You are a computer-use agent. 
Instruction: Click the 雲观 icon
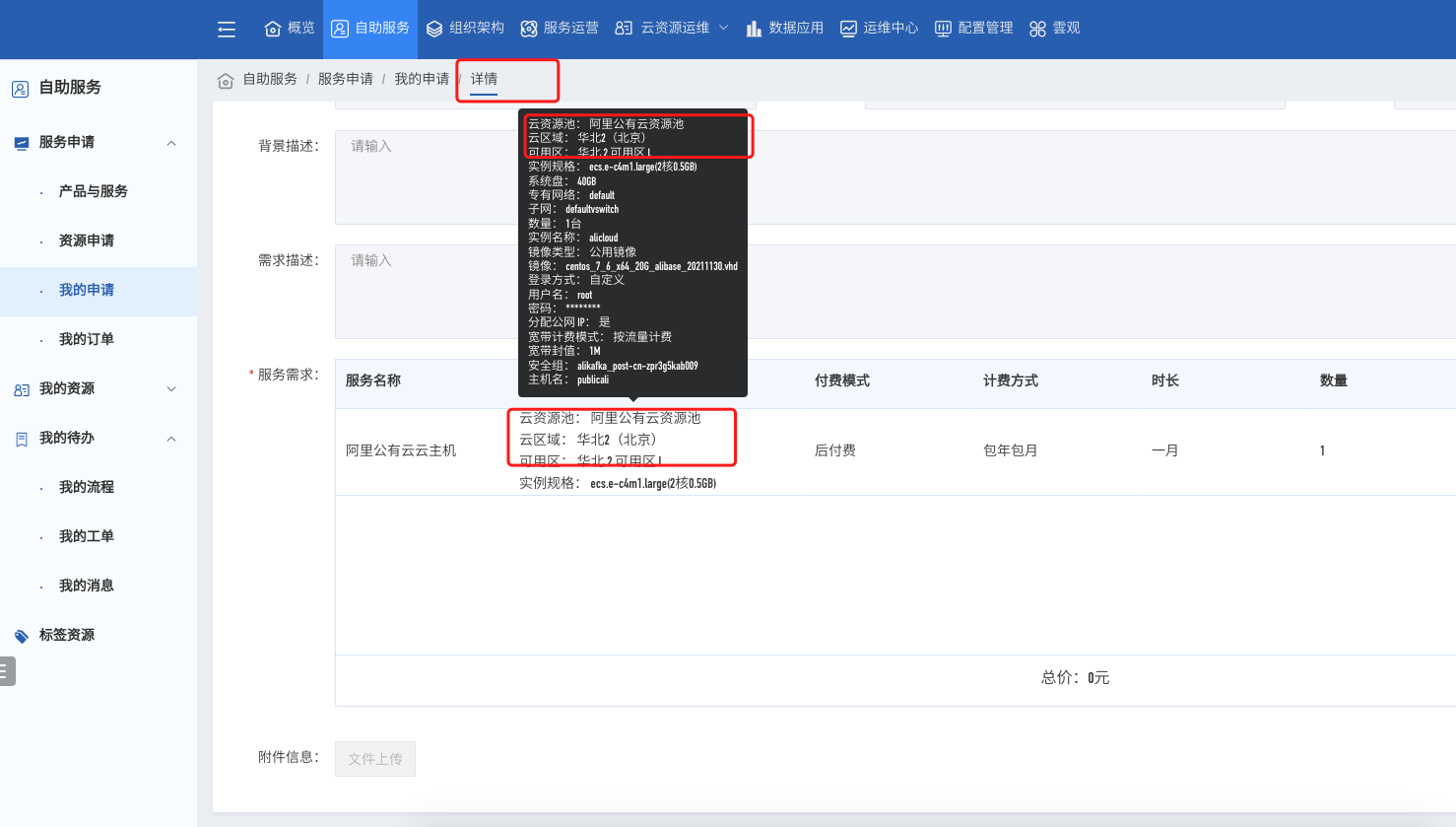point(1037,29)
